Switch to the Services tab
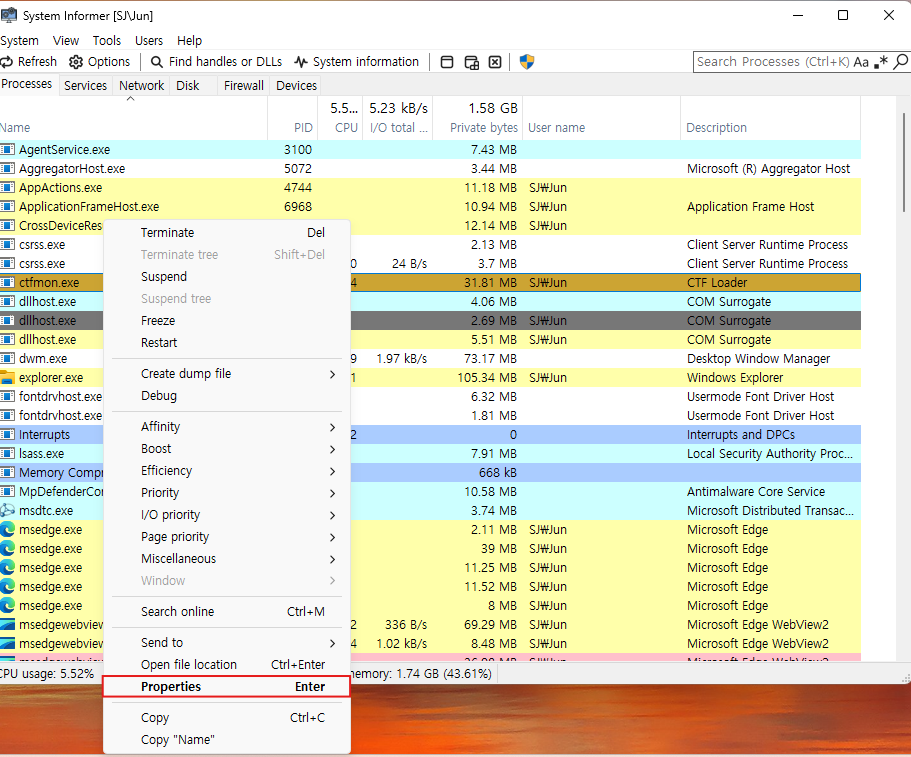The image size is (911, 757). pyautogui.click(x=85, y=85)
